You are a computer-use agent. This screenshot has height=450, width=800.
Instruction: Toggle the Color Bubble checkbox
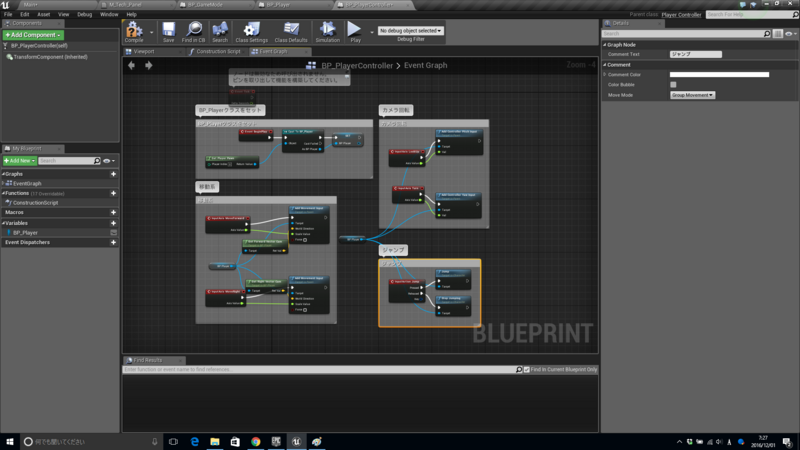coord(673,85)
